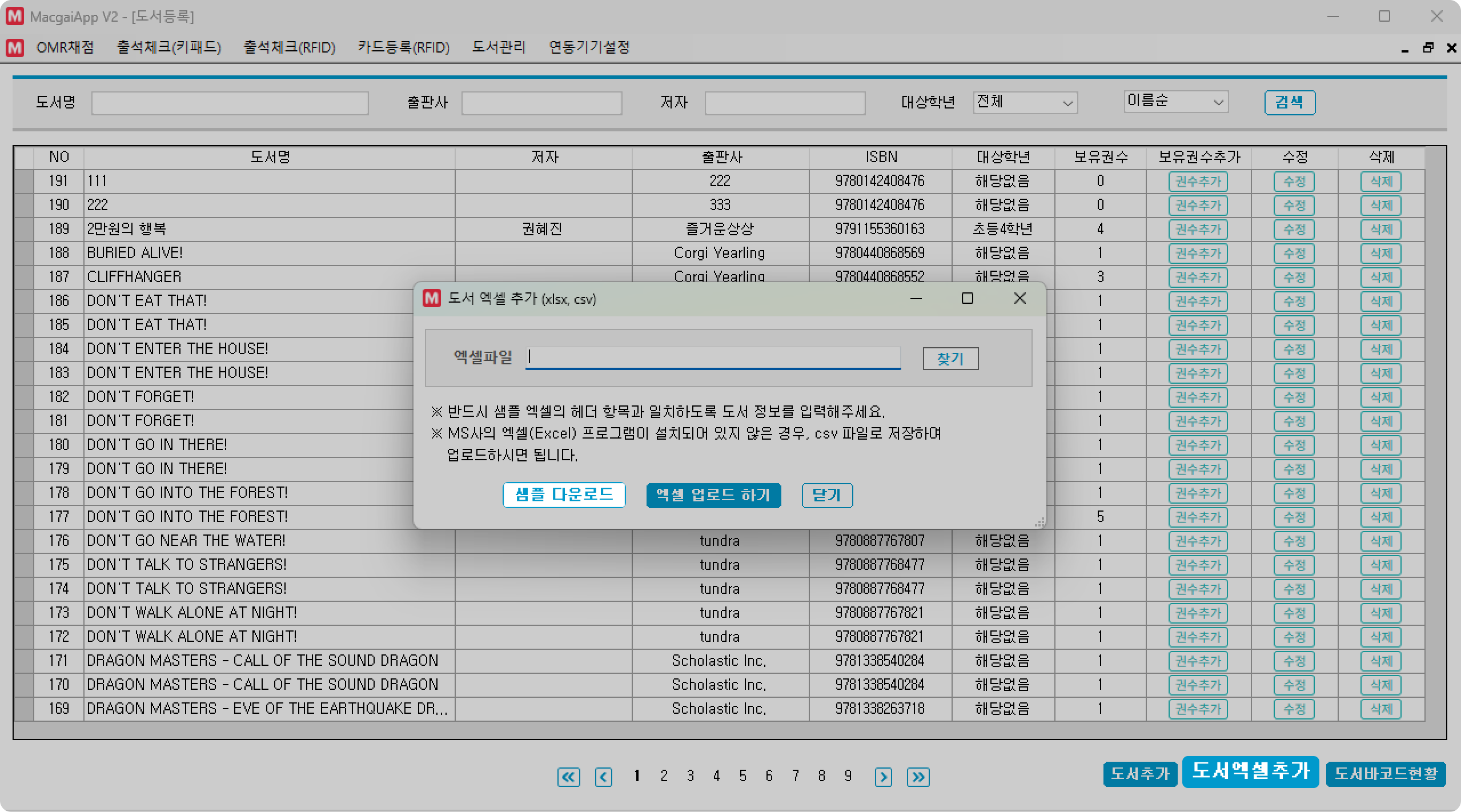This screenshot has height=812, width=1461.
Task: Focus the 출판사 search field
Action: (x=541, y=103)
